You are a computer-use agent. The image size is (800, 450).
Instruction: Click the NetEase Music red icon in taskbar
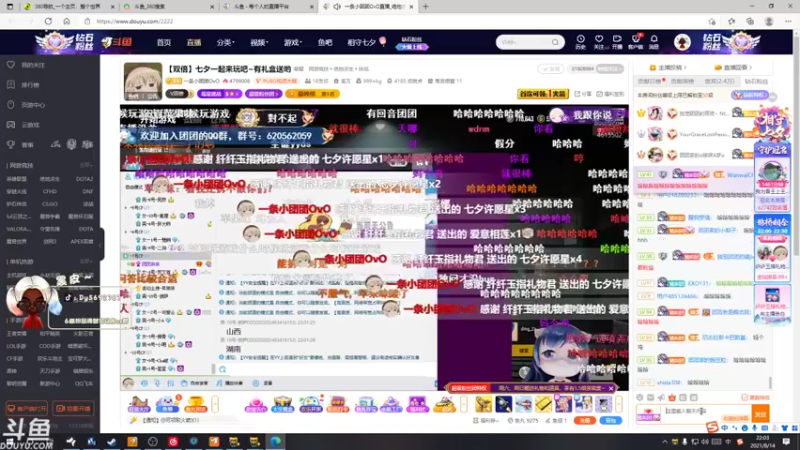[173, 441]
